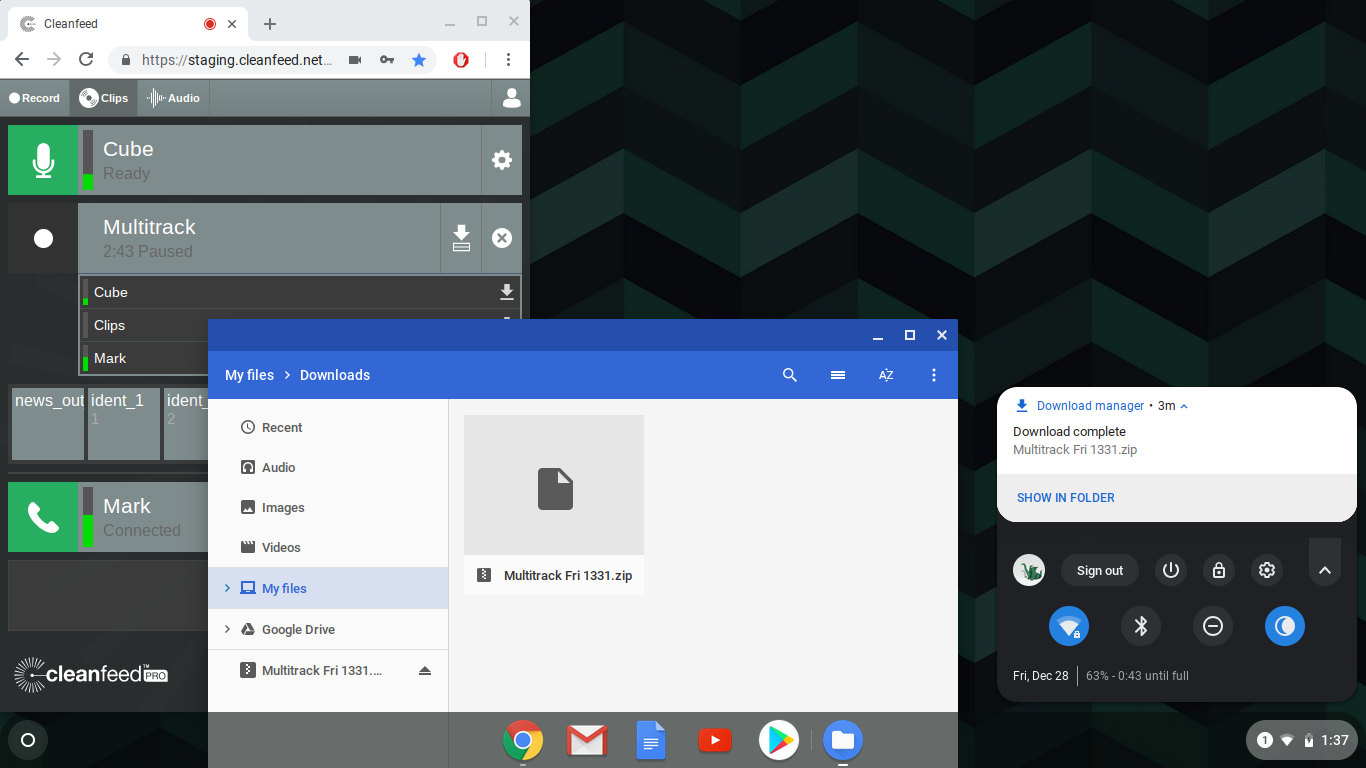The image size is (1366, 768).
Task: Remove the Multitrack recording with X icon
Action: tap(502, 238)
